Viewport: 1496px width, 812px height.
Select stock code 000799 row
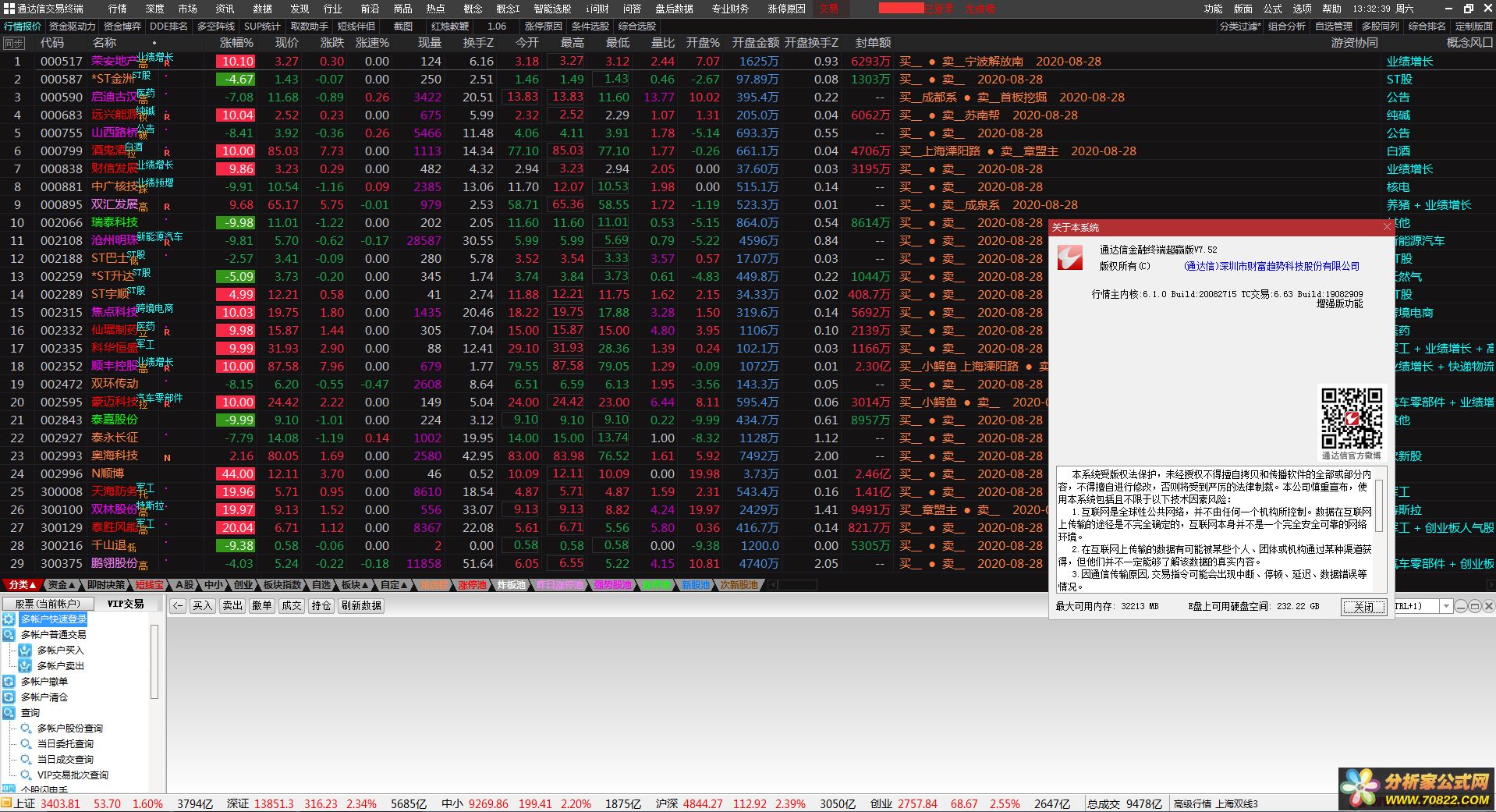click(x=61, y=151)
